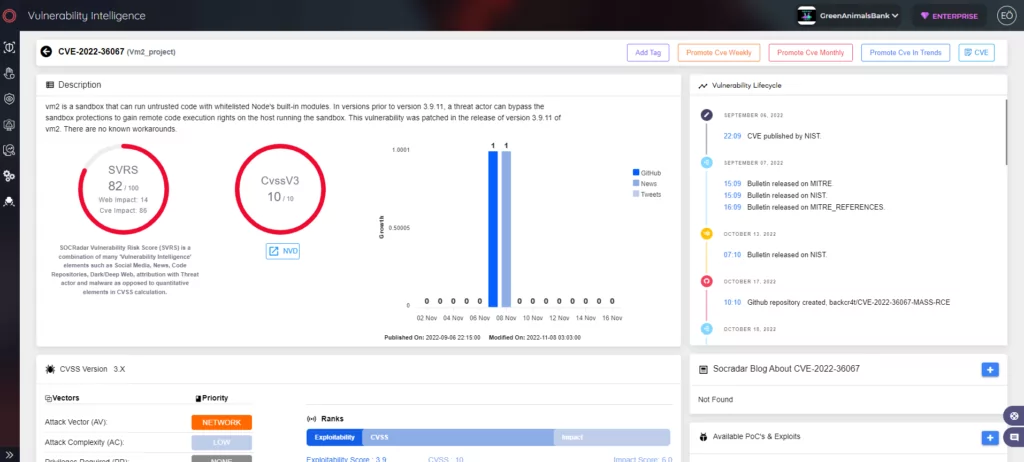Image resolution: width=1024 pixels, height=462 pixels.
Task: Select the Impact rank bar segment
Action: pyautogui.click(x=611, y=437)
